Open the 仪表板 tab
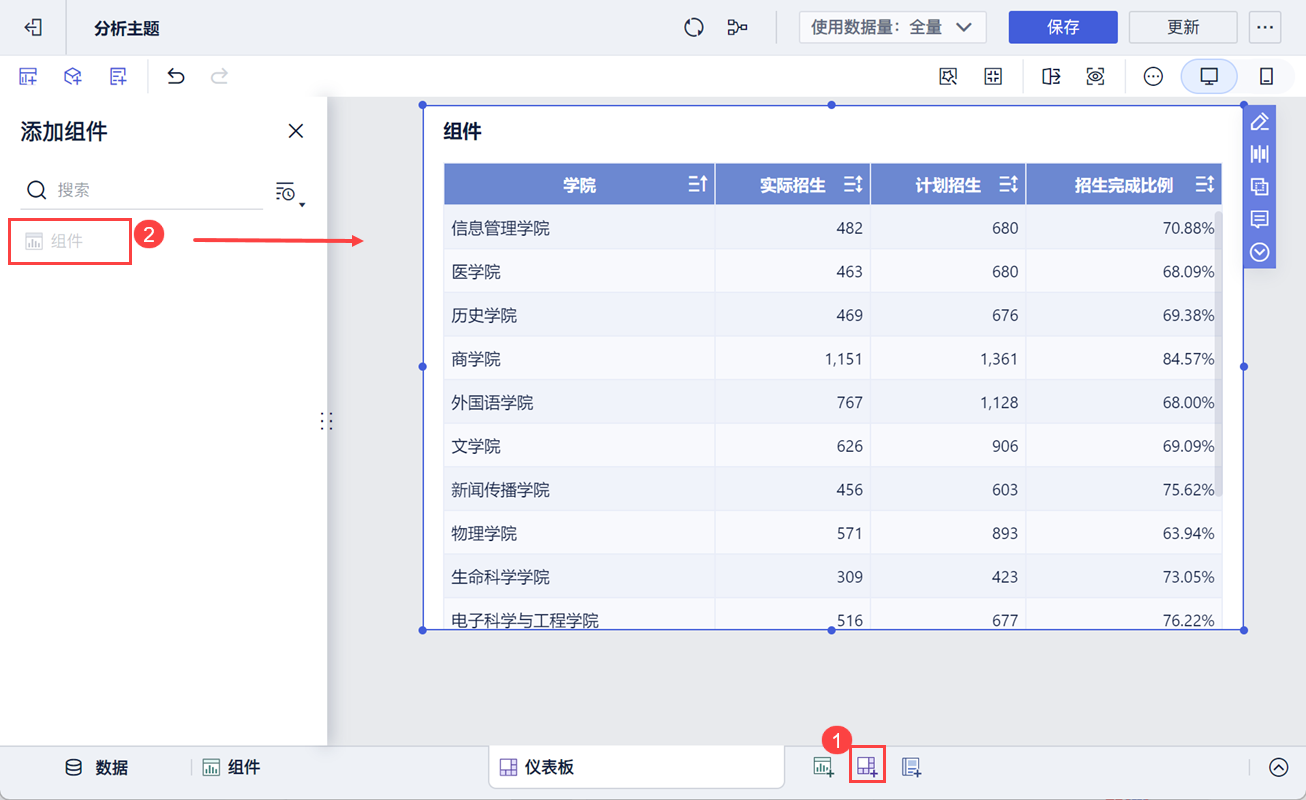This screenshot has height=800, width=1306. pos(636,767)
